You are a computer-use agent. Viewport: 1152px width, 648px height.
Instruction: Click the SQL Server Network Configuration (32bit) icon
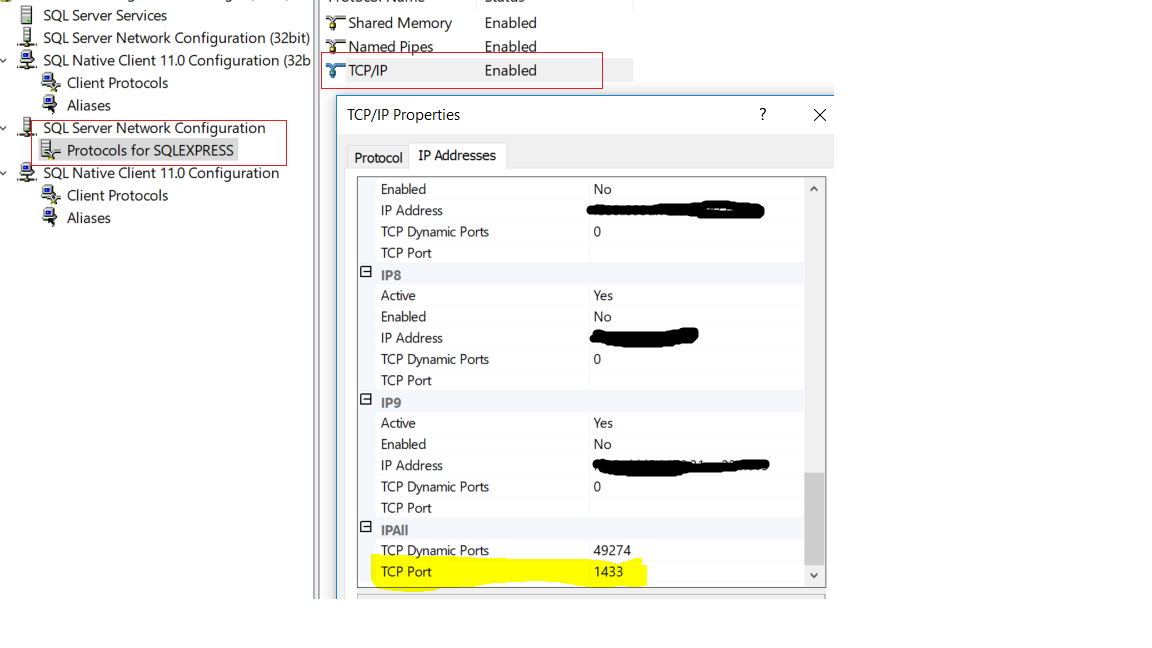[x=26, y=37]
